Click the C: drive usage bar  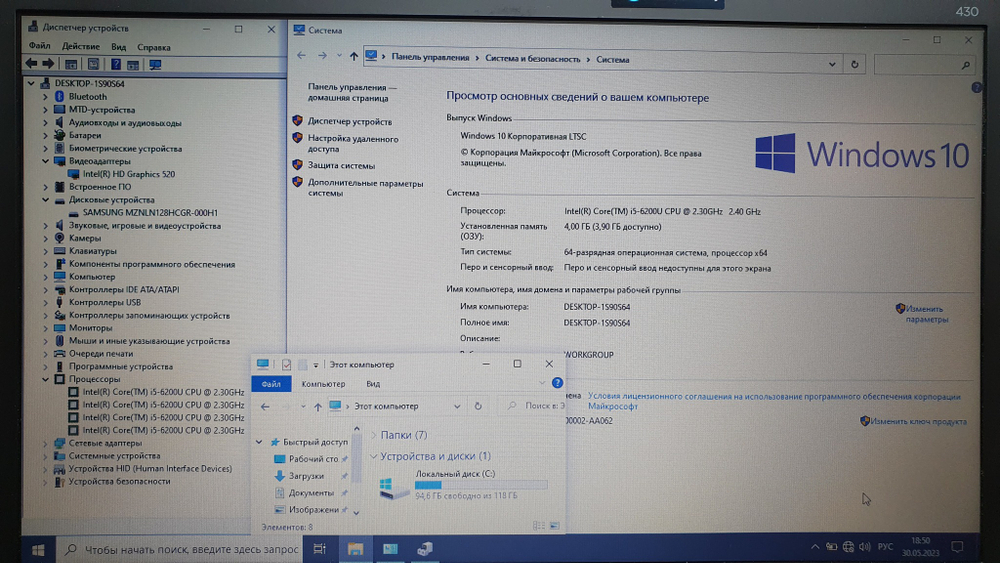(x=481, y=485)
